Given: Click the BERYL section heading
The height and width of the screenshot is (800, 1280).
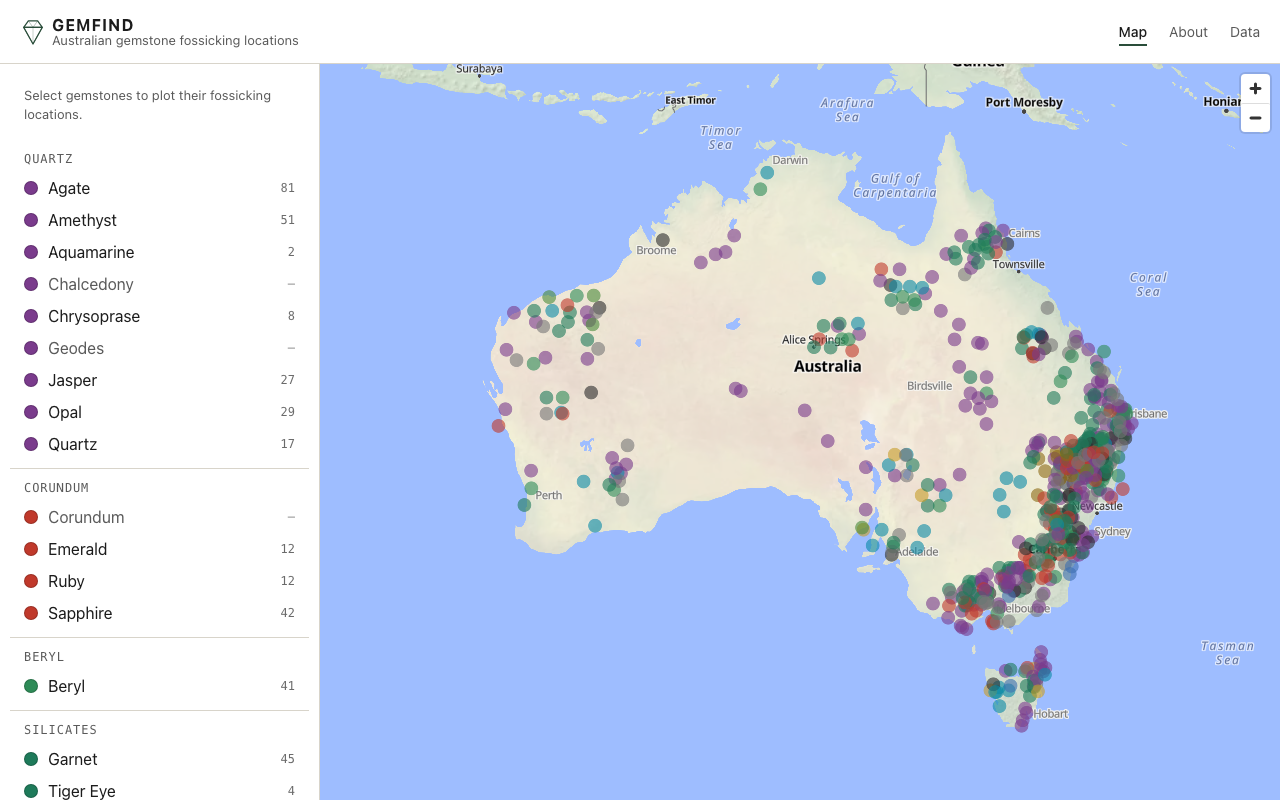Looking at the screenshot, I should 44,657.
